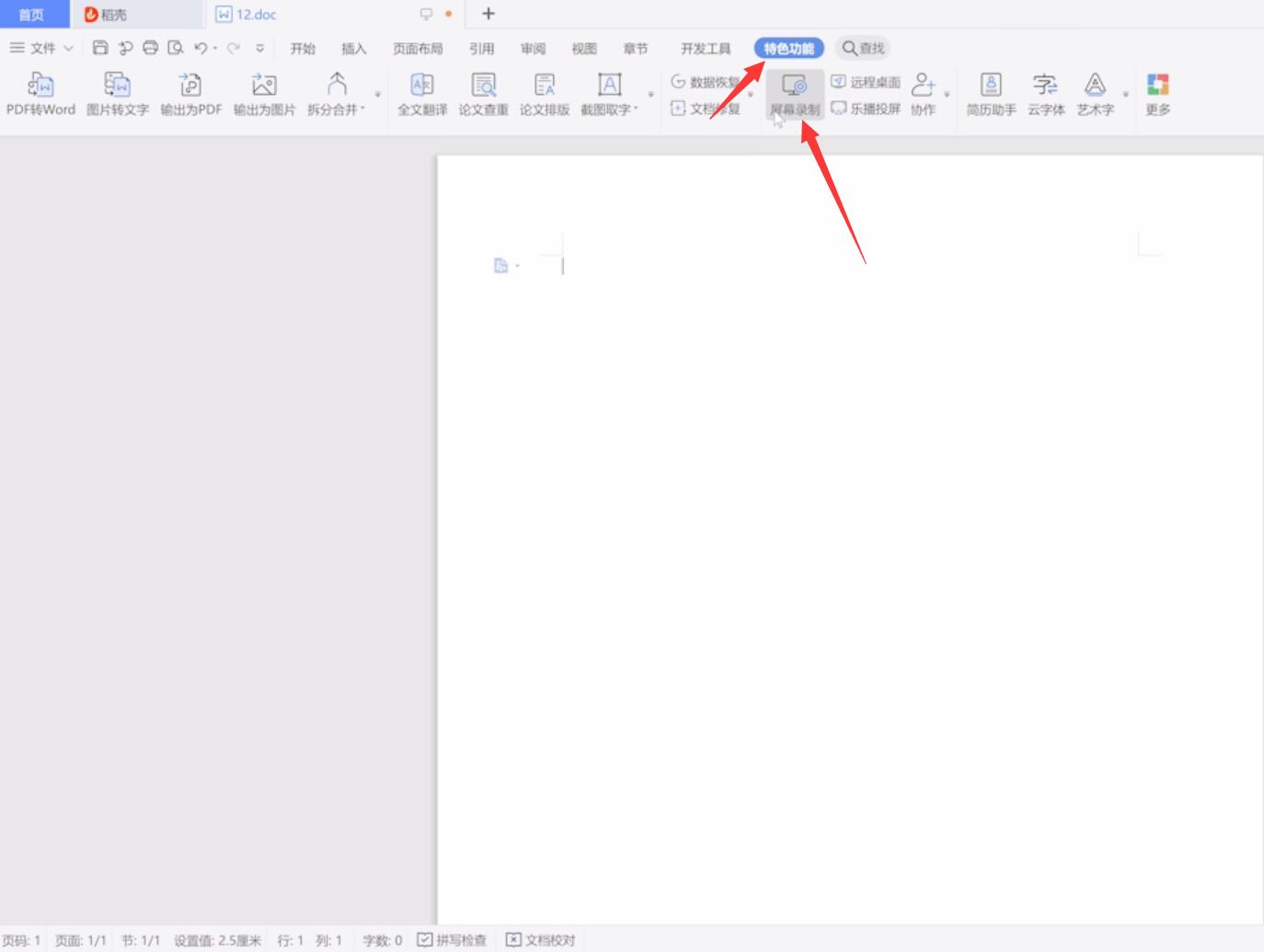
Task: Select the 图片转文字 tool
Action: click(x=118, y=95)
